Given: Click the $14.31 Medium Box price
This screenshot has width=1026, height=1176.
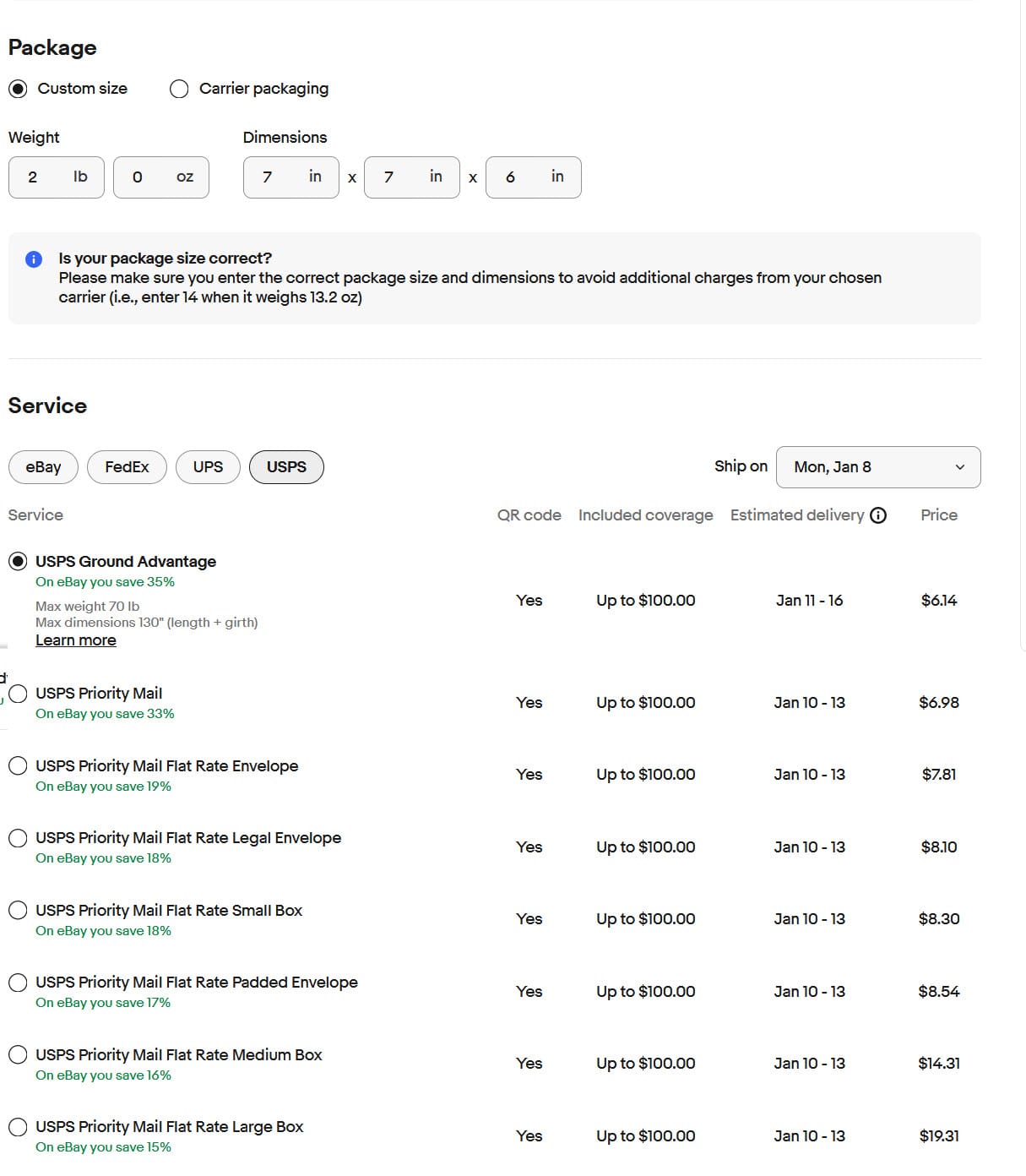Looking at the screenshot, I should pyautogui.click(x=939, y=1064).
